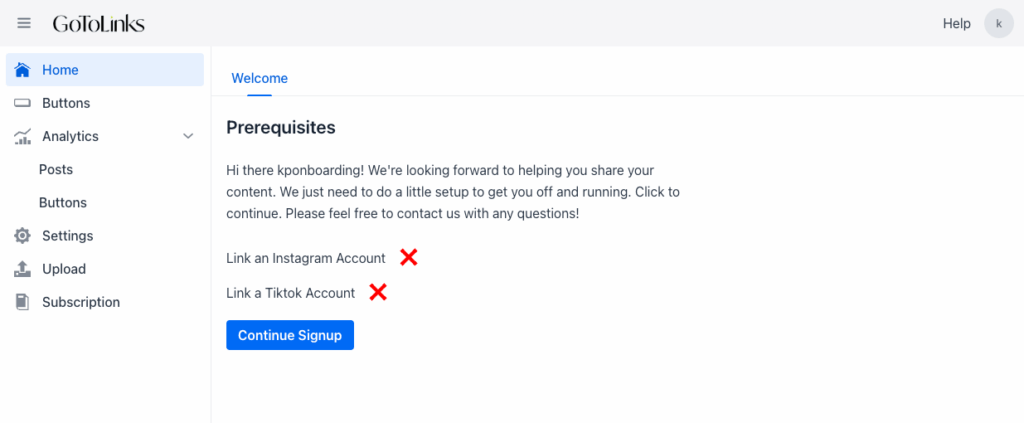Click Link a Tiktok Account text
Viewport: 1024px width, 423px height.
291,293
